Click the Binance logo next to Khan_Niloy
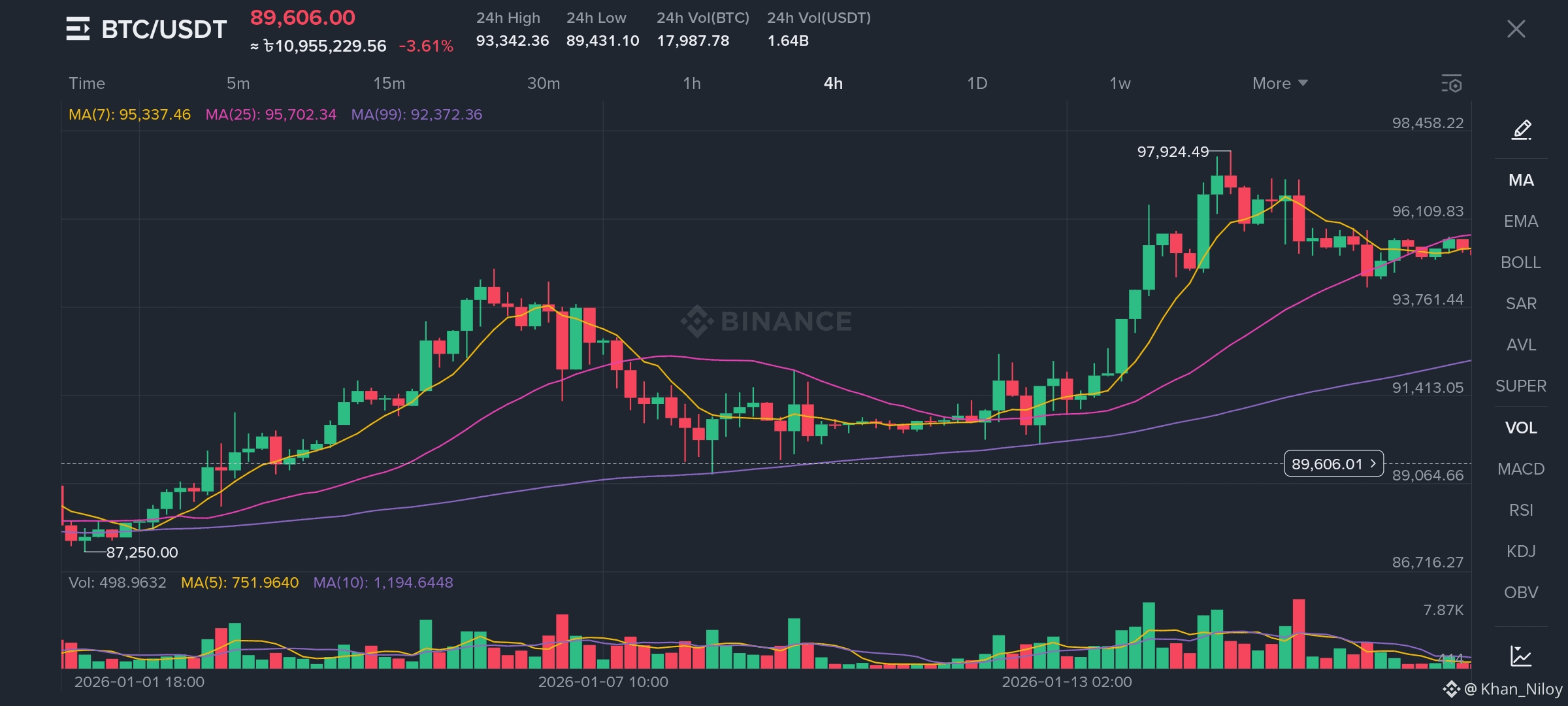 point(1451,689)
